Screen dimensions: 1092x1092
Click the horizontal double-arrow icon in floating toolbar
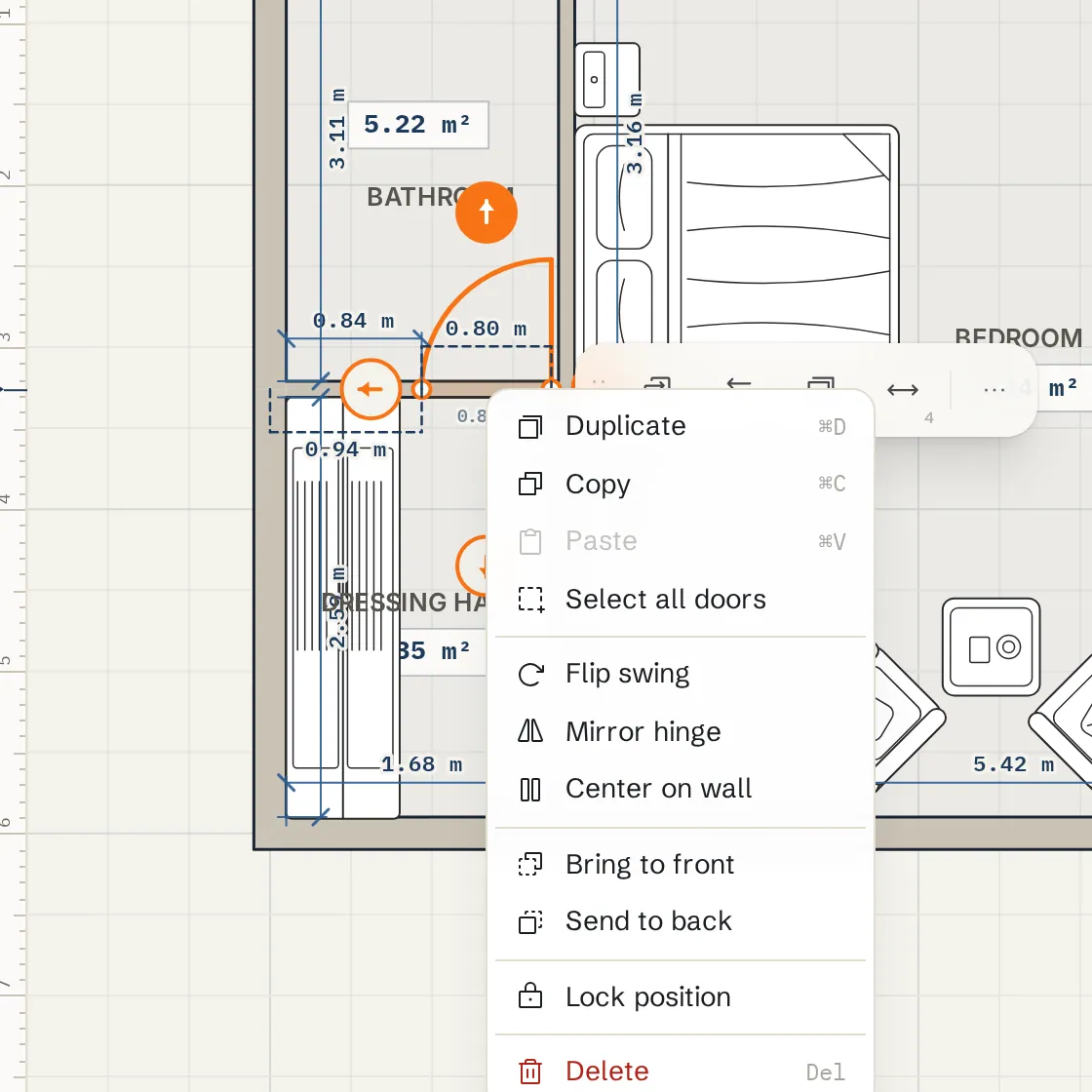903,389
